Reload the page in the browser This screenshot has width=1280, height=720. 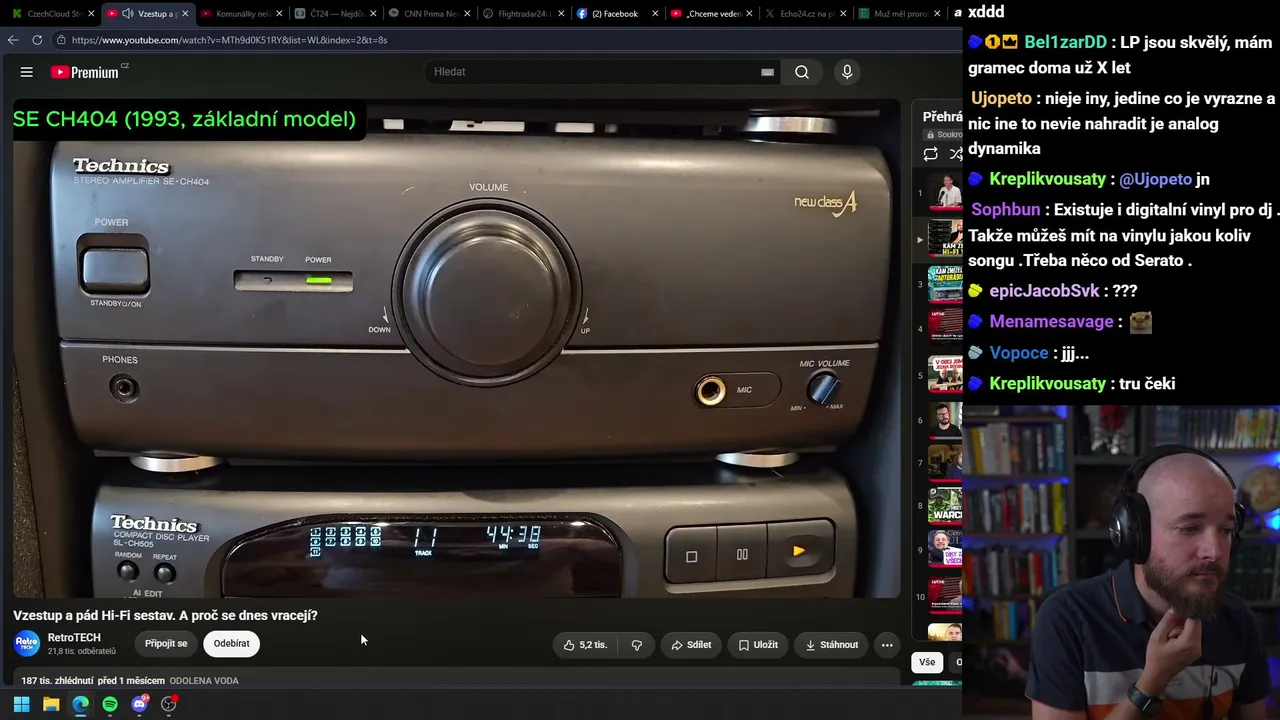click(37, 40)
